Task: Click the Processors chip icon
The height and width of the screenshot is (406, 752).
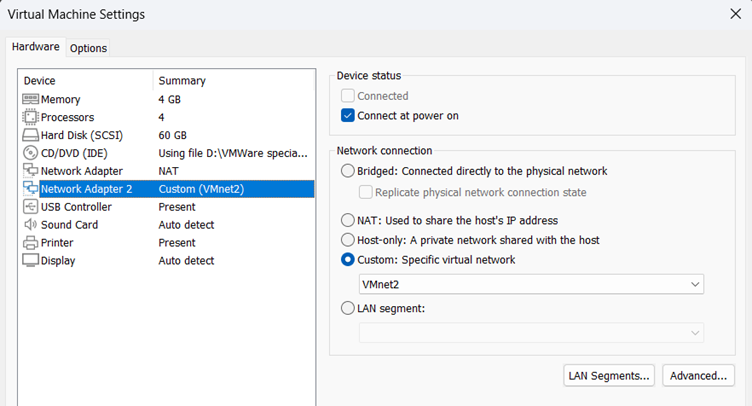Action: pos(30,117)
